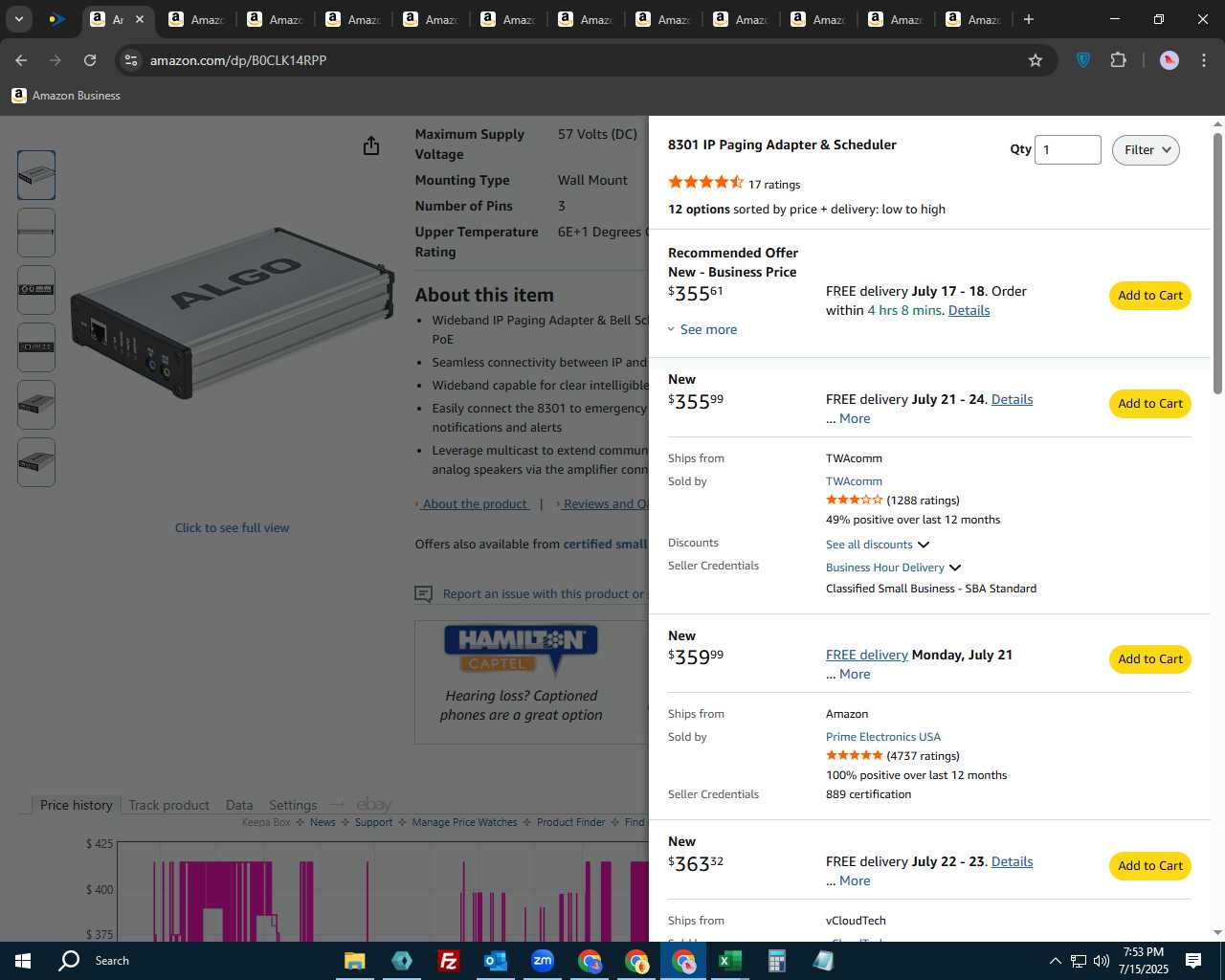This screenshot has height=980, width=1225.
Task: Select the third product thumbnail
Action: 36,290
